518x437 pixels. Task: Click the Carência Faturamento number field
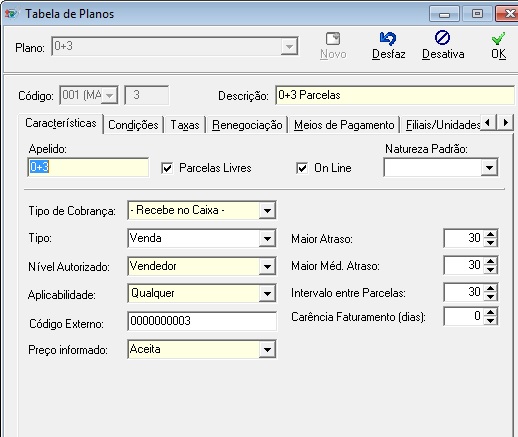(464, 316)
